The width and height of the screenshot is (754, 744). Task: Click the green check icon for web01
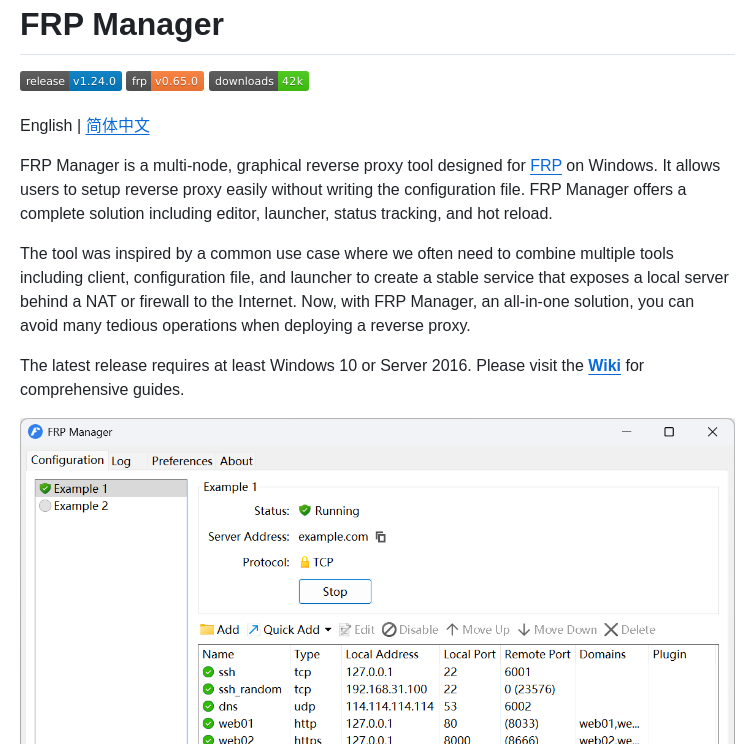tap(208, 724)
